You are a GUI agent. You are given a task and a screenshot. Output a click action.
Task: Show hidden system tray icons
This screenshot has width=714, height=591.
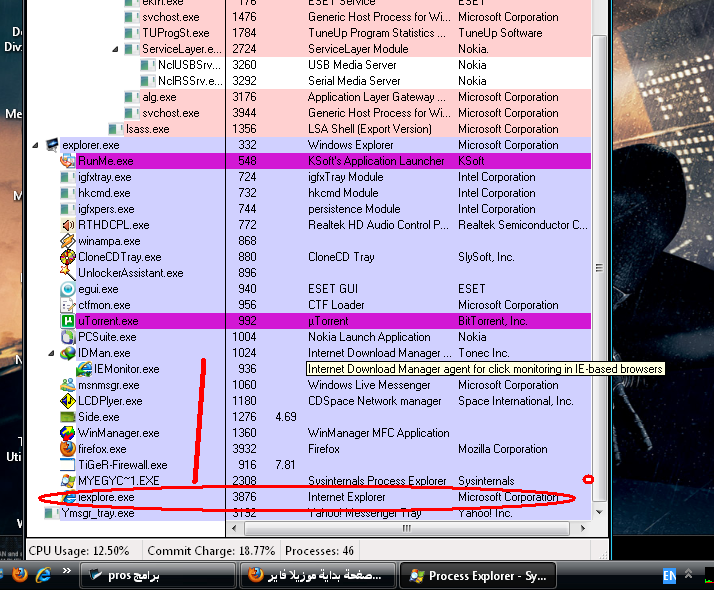pyautogui.click(x=688, y=574)
